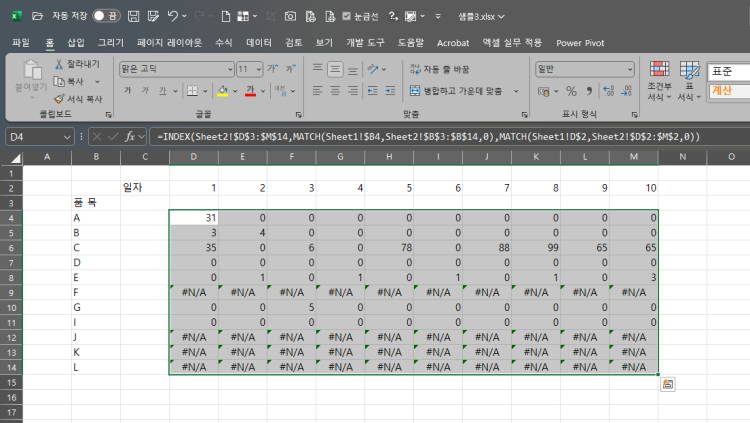Screen dimensions: 750x423
Task: Toggle the AutoSave (자동 저장) switch
Action: click(106, 16)
